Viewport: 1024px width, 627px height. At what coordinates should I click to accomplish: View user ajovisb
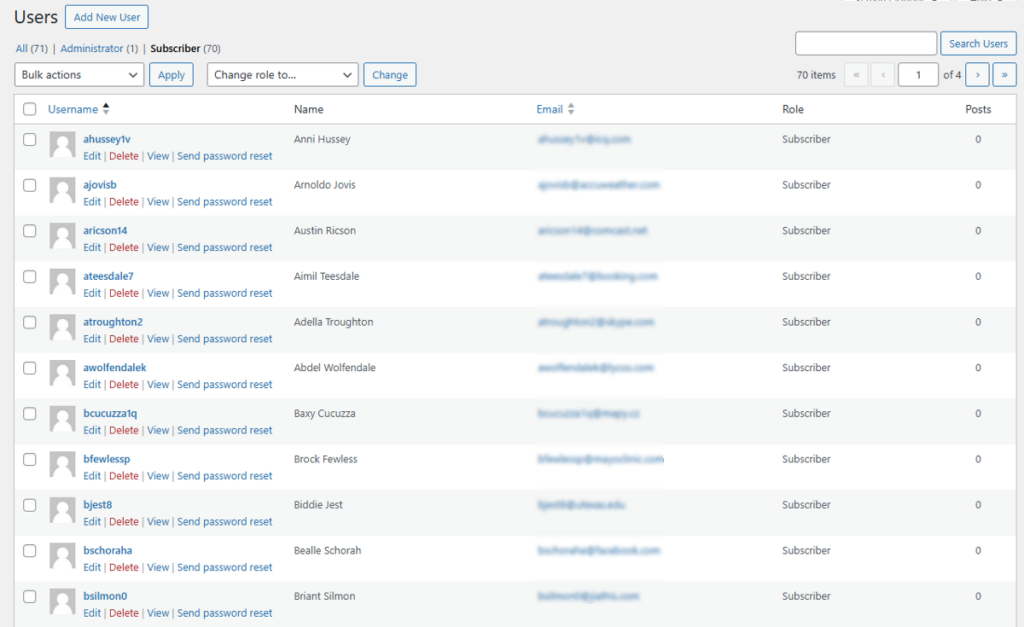[x=158, y=202]
